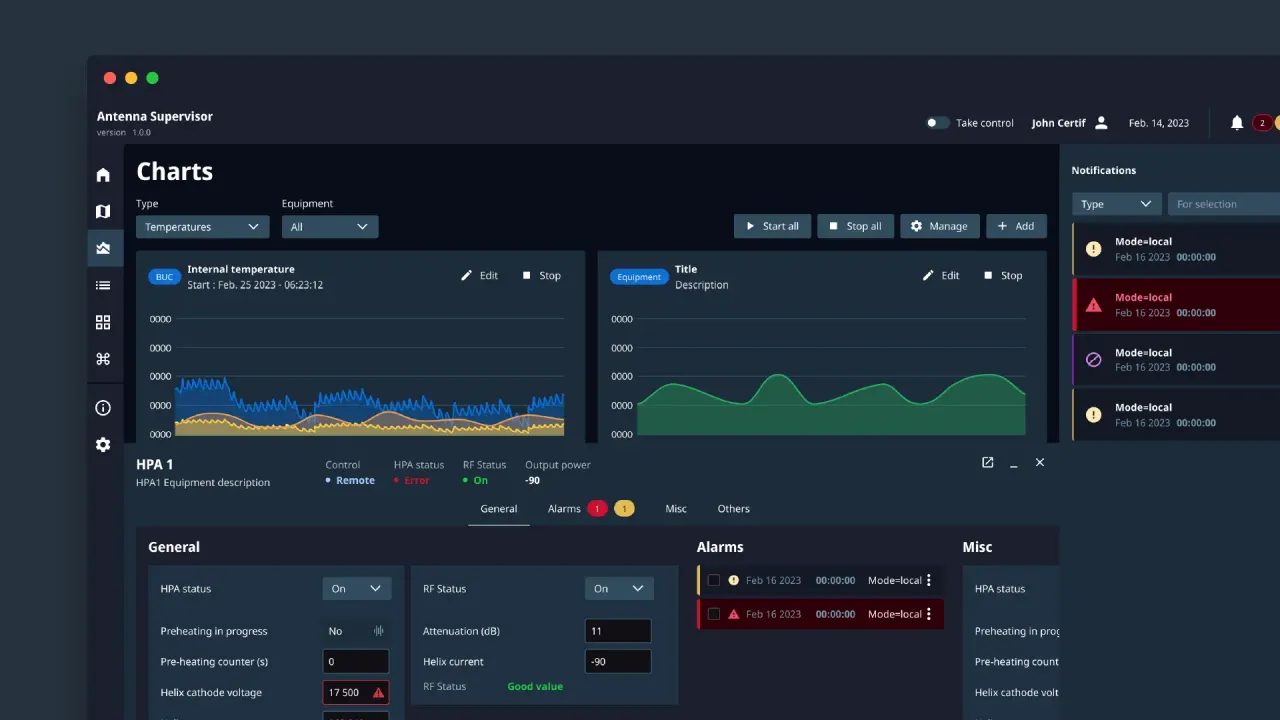Open the HPA status On dropdown
Image resolution: width=1280 pixels, height=720 pixels.
(356, 589)
